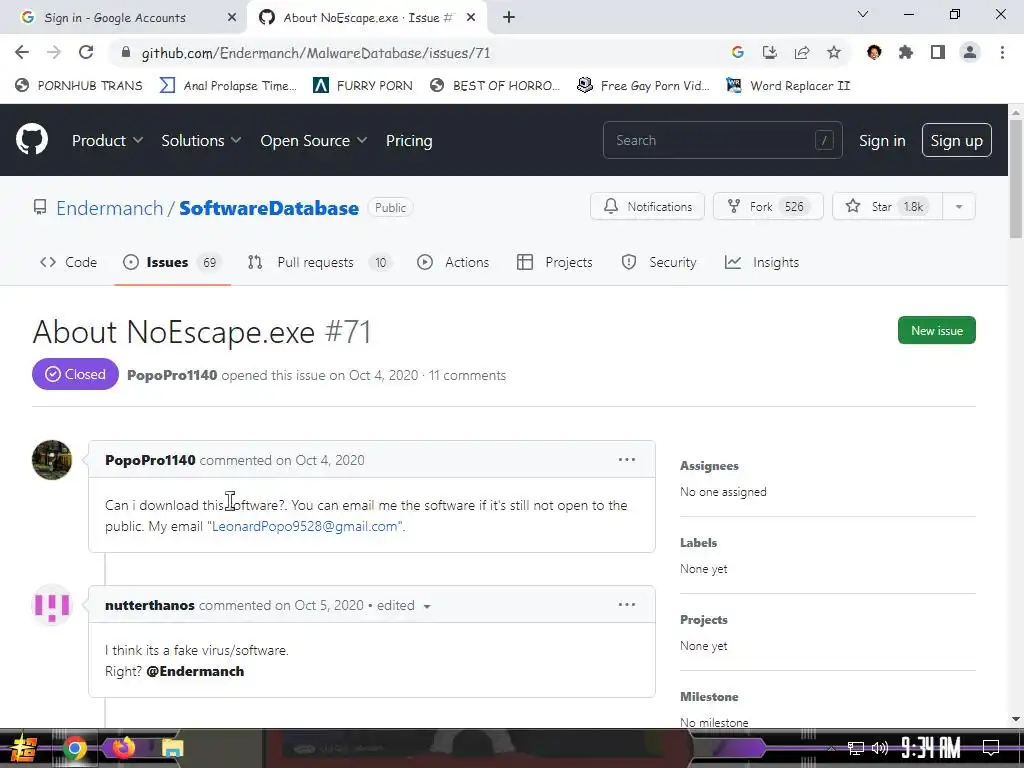This screenshot has width=1024, height=768.
Task: Click the page vertical scrollbar thumb
Action: click(1016, 179)
